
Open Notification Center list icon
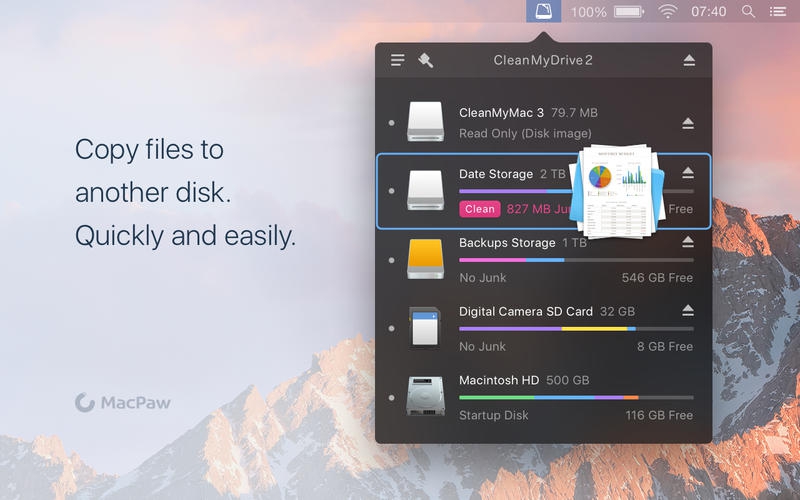[x=778, y=11]
